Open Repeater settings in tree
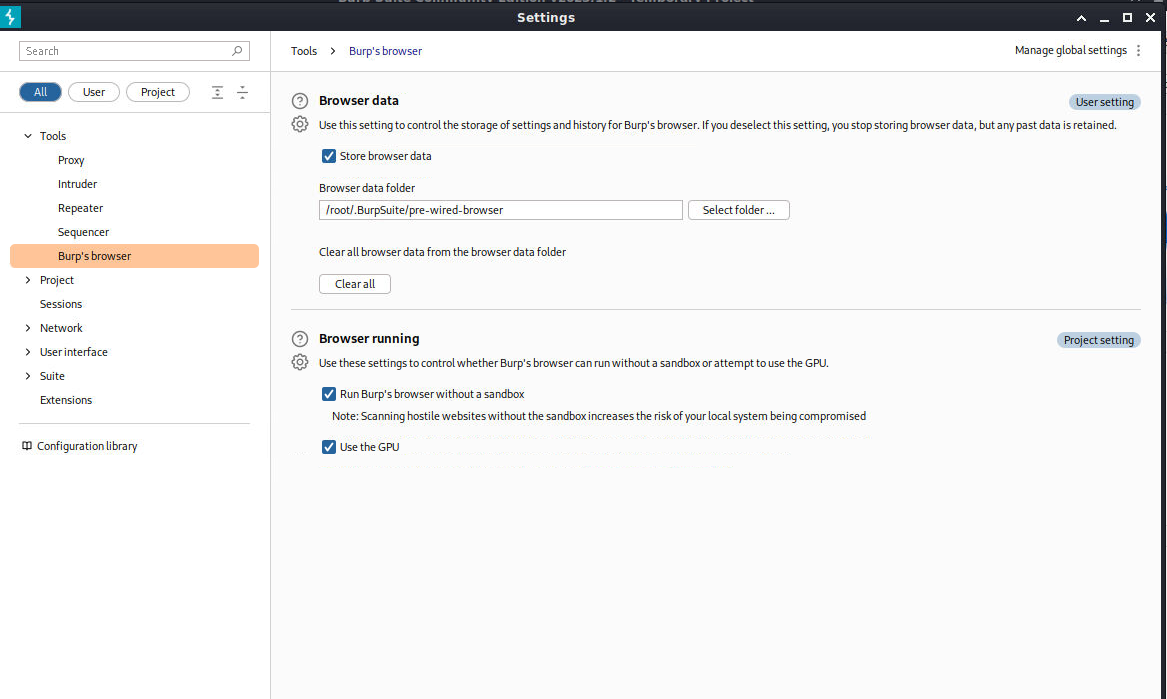The image size is (1167, 699). tap(80, 208)
